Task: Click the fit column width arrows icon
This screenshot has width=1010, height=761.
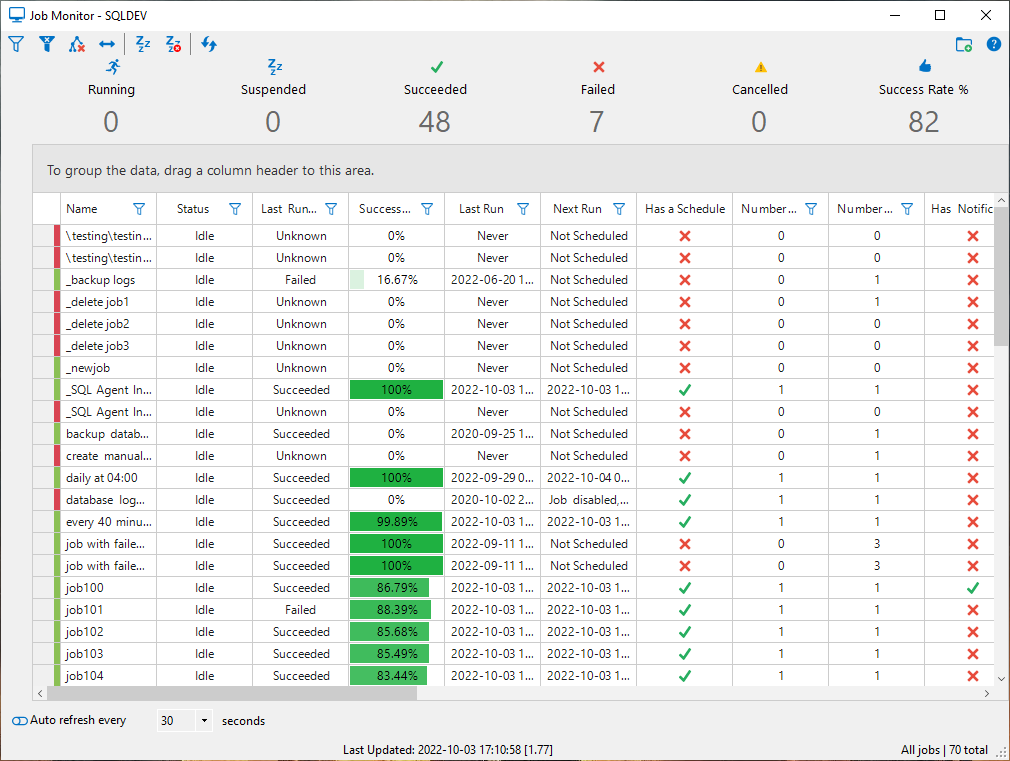Action: pos(106,44)
